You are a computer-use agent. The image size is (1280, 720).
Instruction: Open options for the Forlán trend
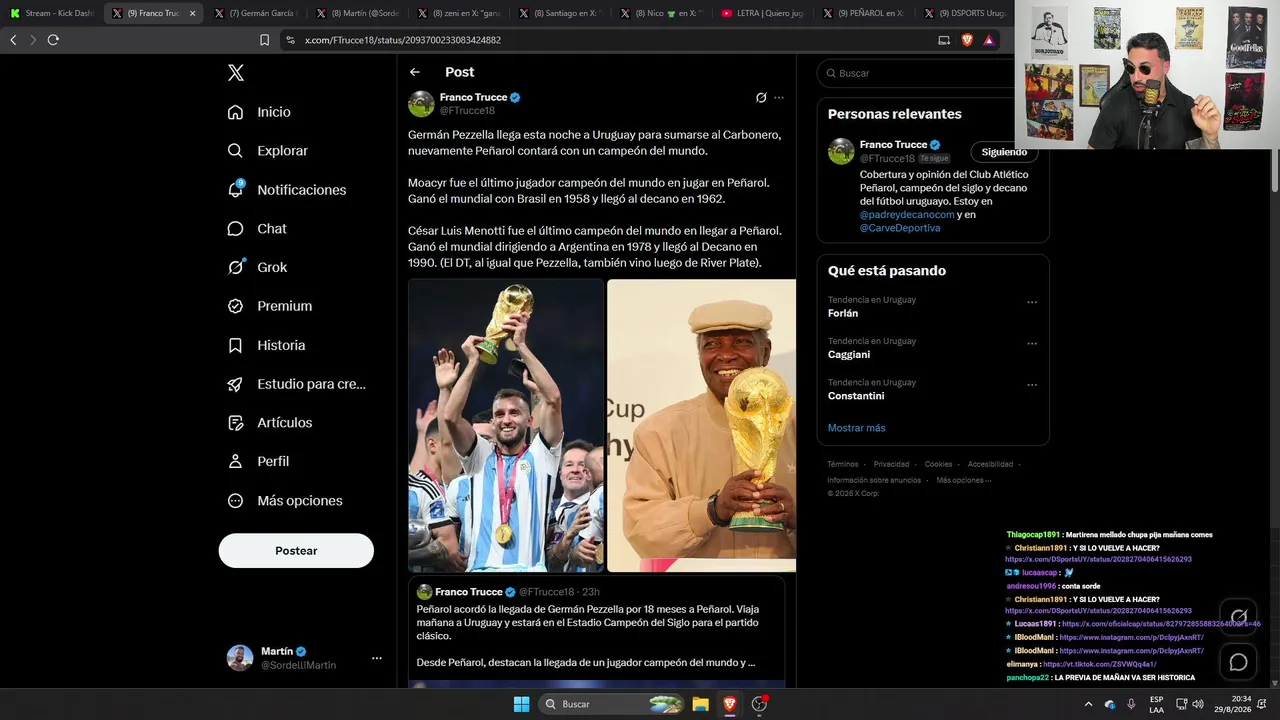[1032, 302]
